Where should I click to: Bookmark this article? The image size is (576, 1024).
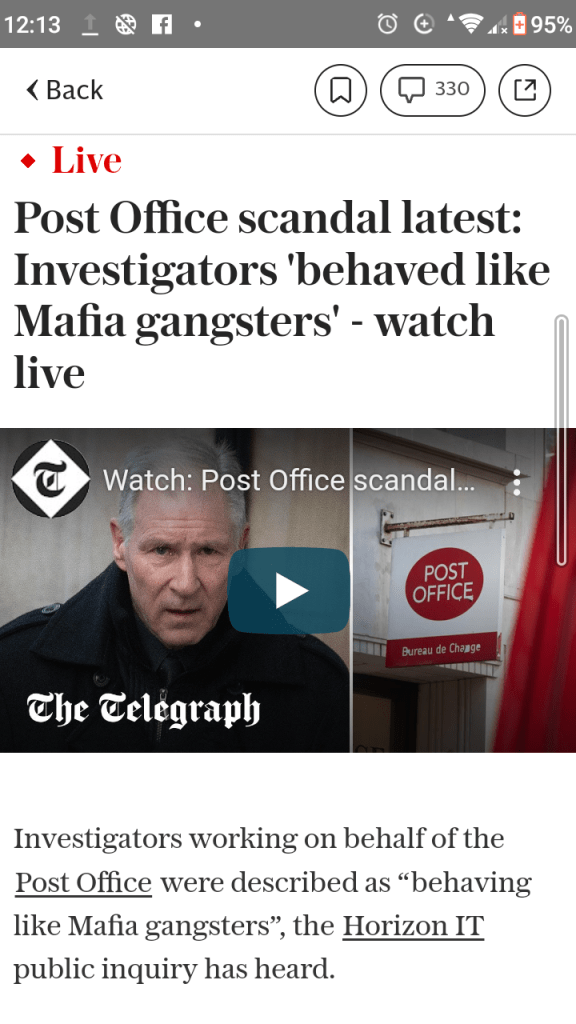click(341, 90)
